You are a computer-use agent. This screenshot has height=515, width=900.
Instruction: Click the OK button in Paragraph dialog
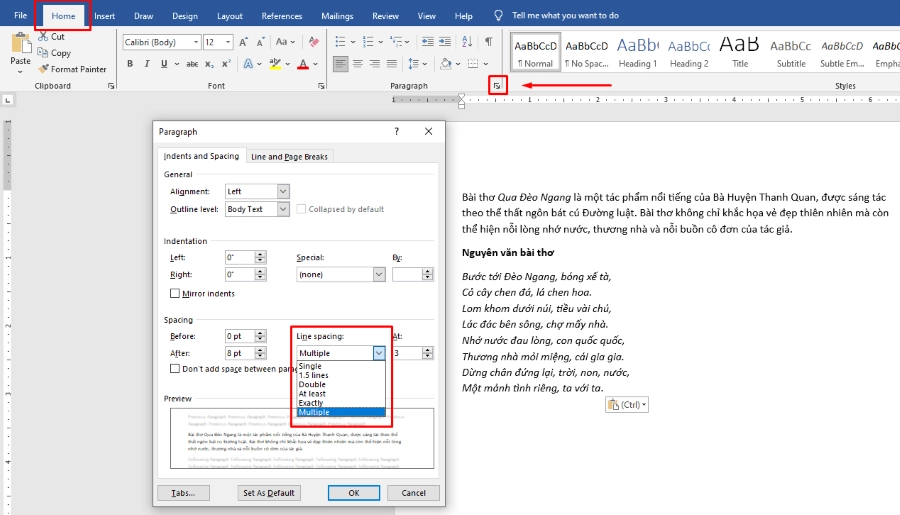[354, 493]
